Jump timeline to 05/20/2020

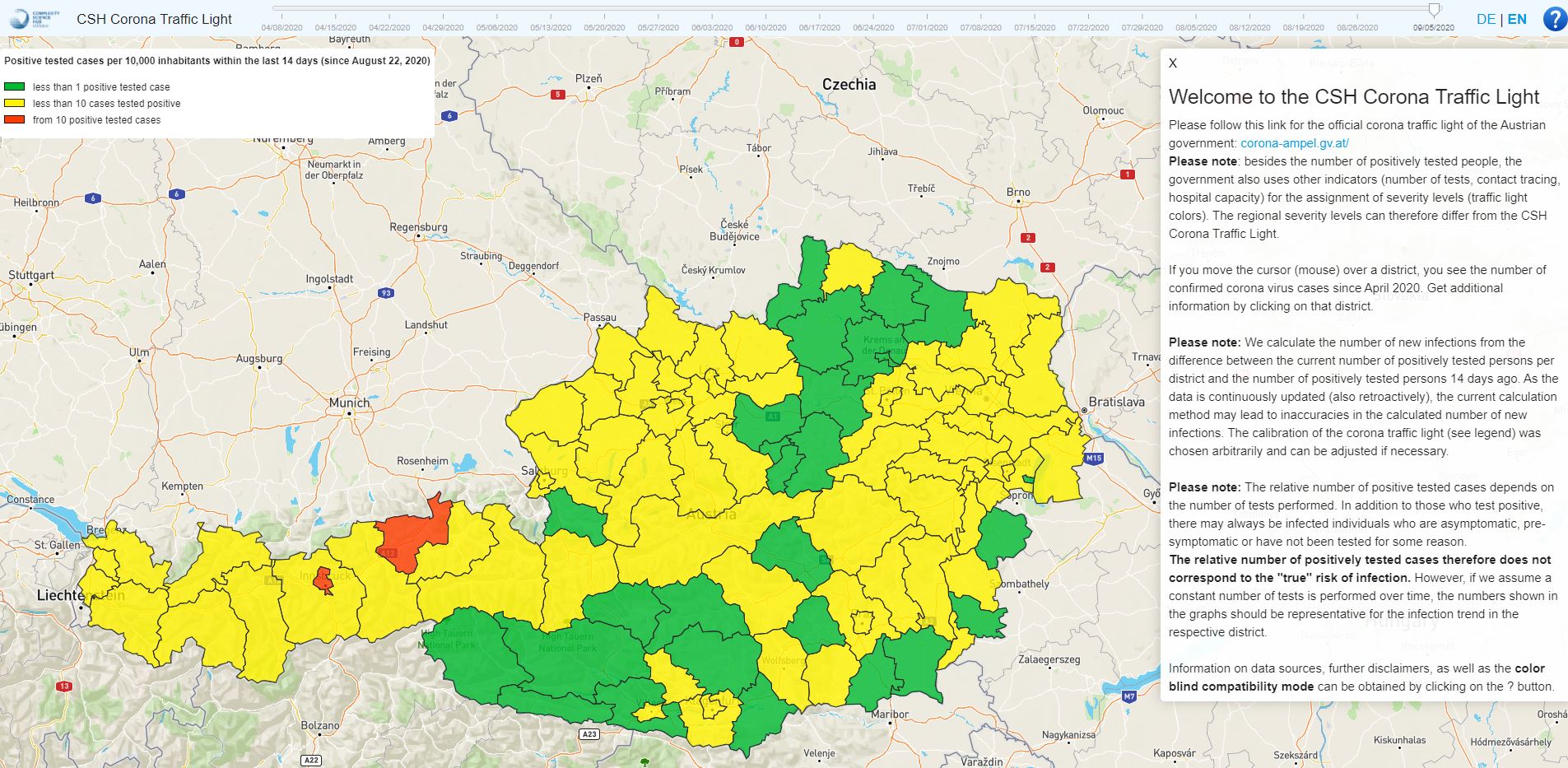[x=604, y=27]
